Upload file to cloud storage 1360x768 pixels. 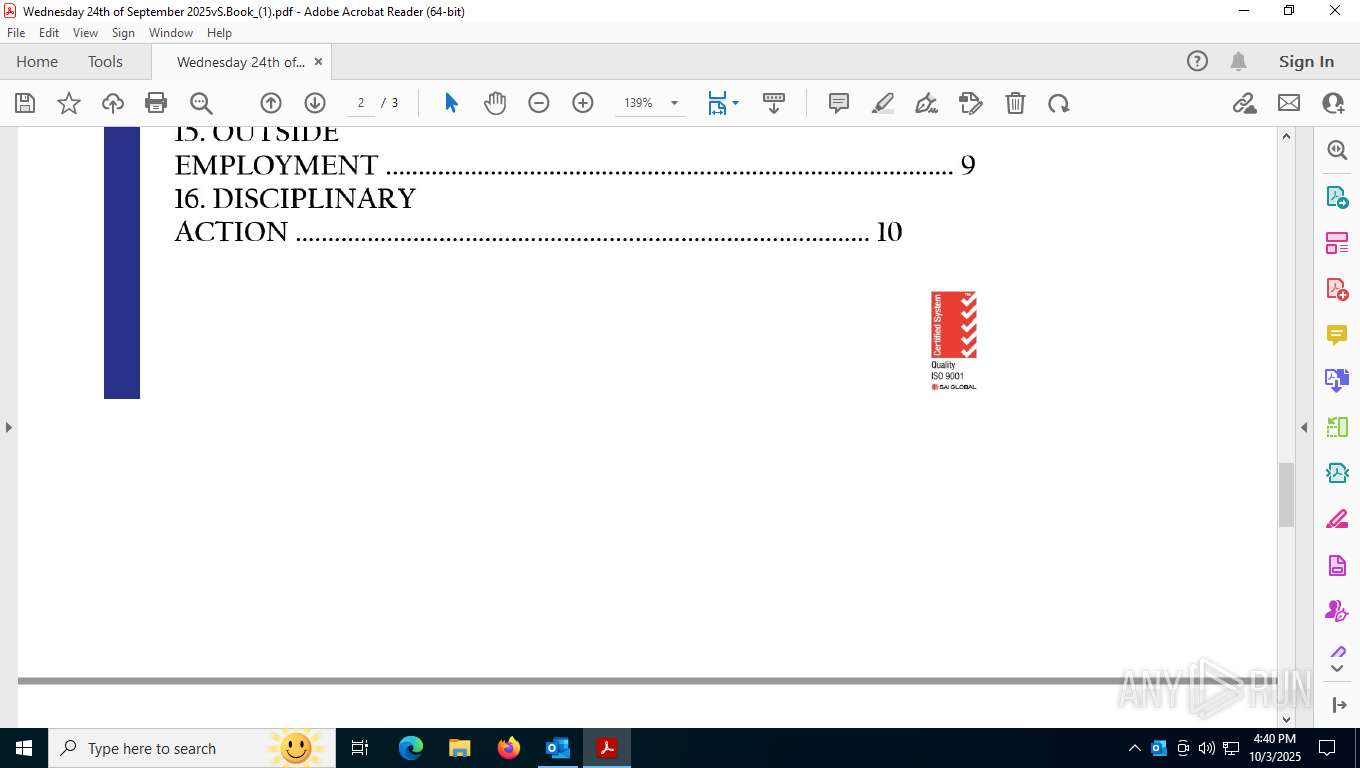click(113, 103)
